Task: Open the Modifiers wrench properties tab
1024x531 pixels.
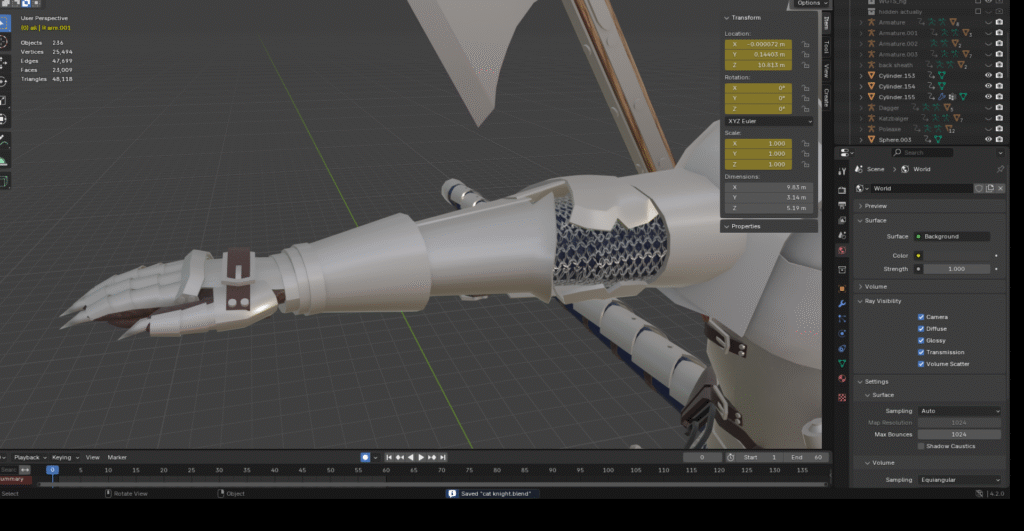Action: click(x=842, y=304)
